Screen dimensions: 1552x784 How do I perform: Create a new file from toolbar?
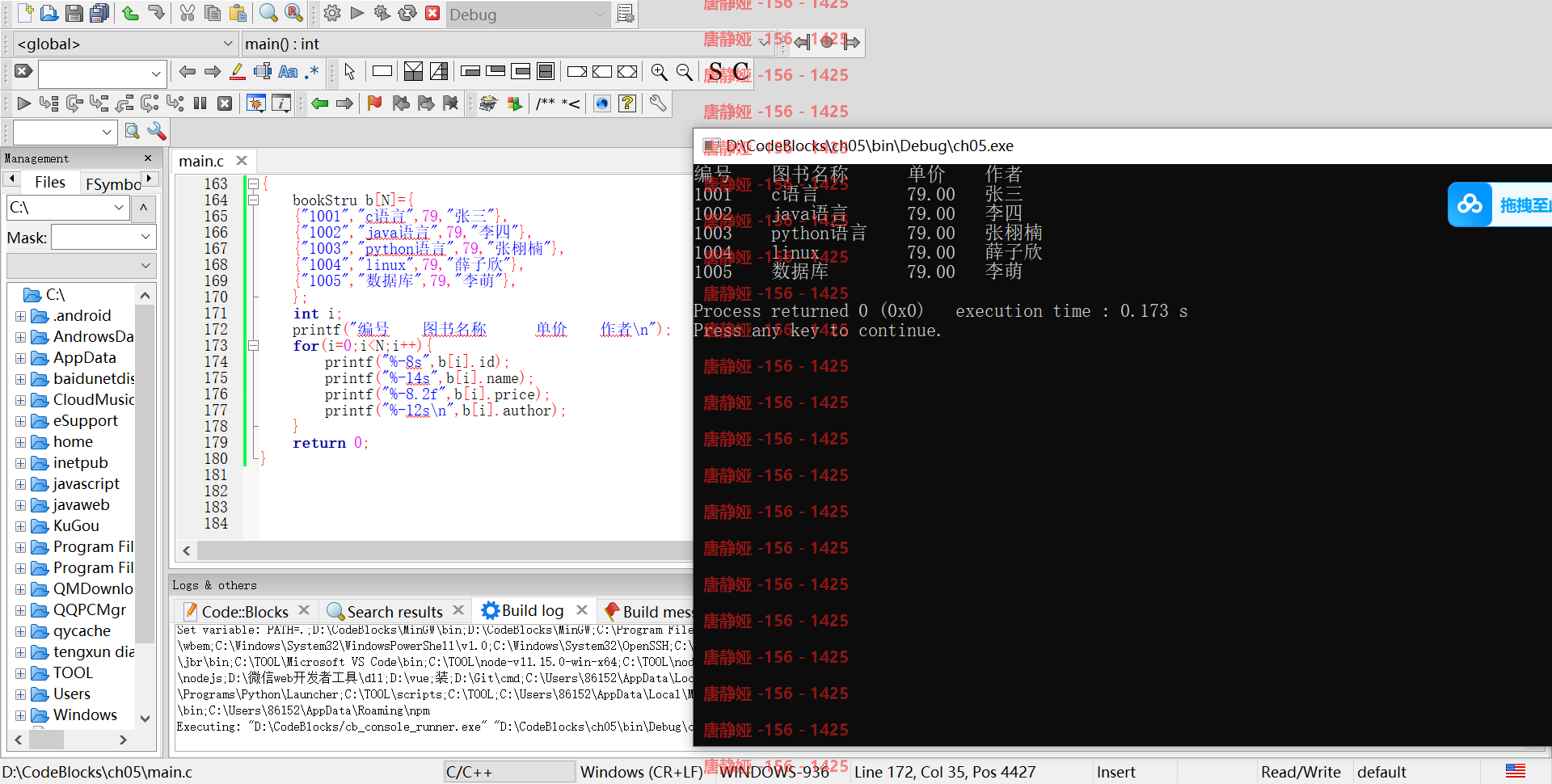point(25,13)
